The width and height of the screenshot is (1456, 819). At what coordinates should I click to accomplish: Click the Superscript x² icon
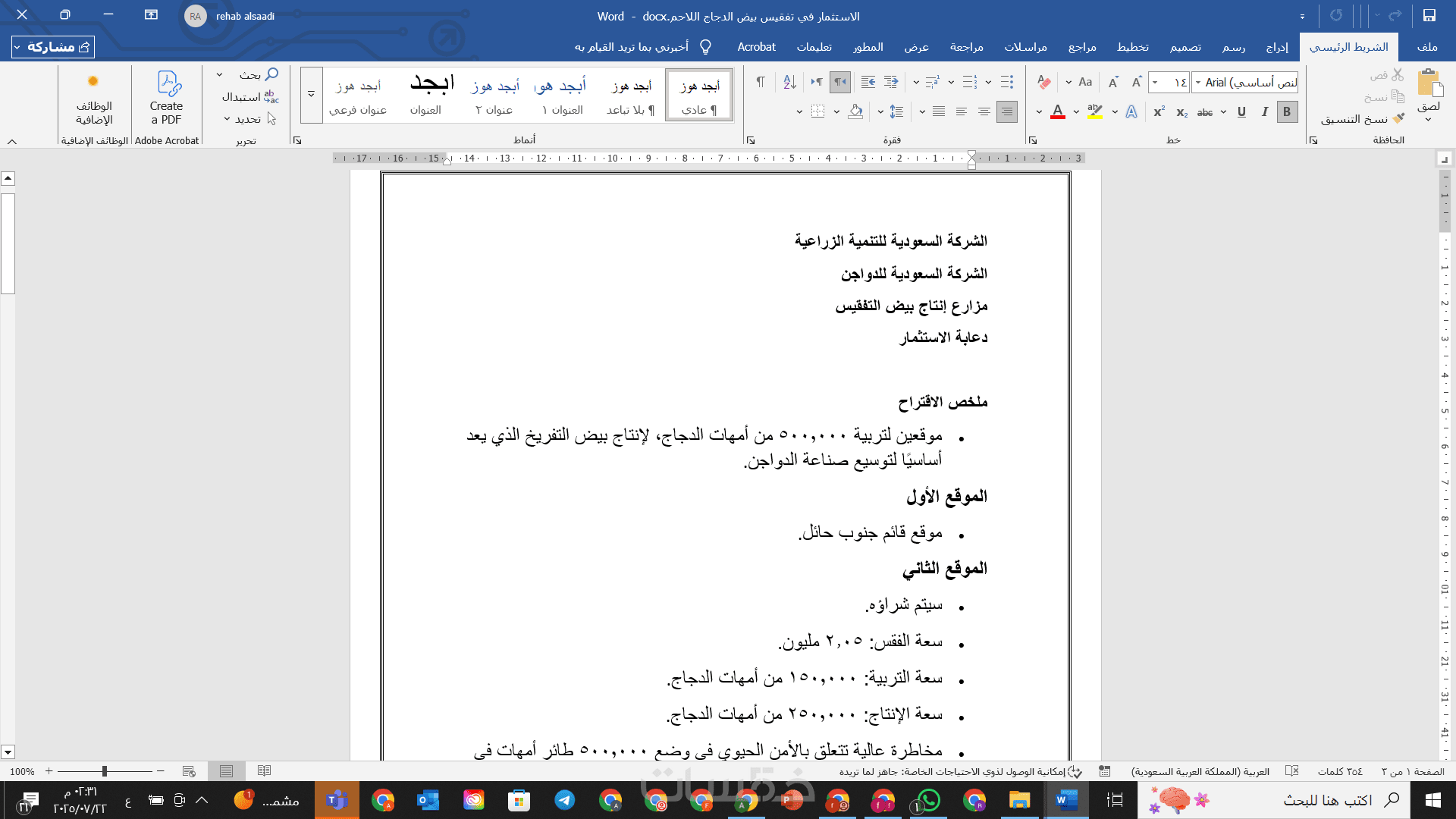pos(1159,112)
